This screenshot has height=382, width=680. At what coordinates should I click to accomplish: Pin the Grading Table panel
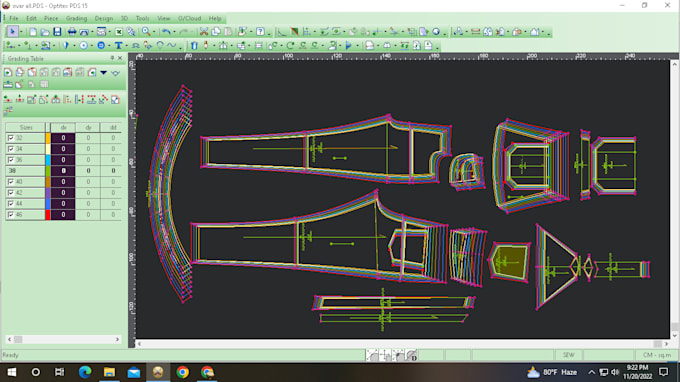[112, 58]
